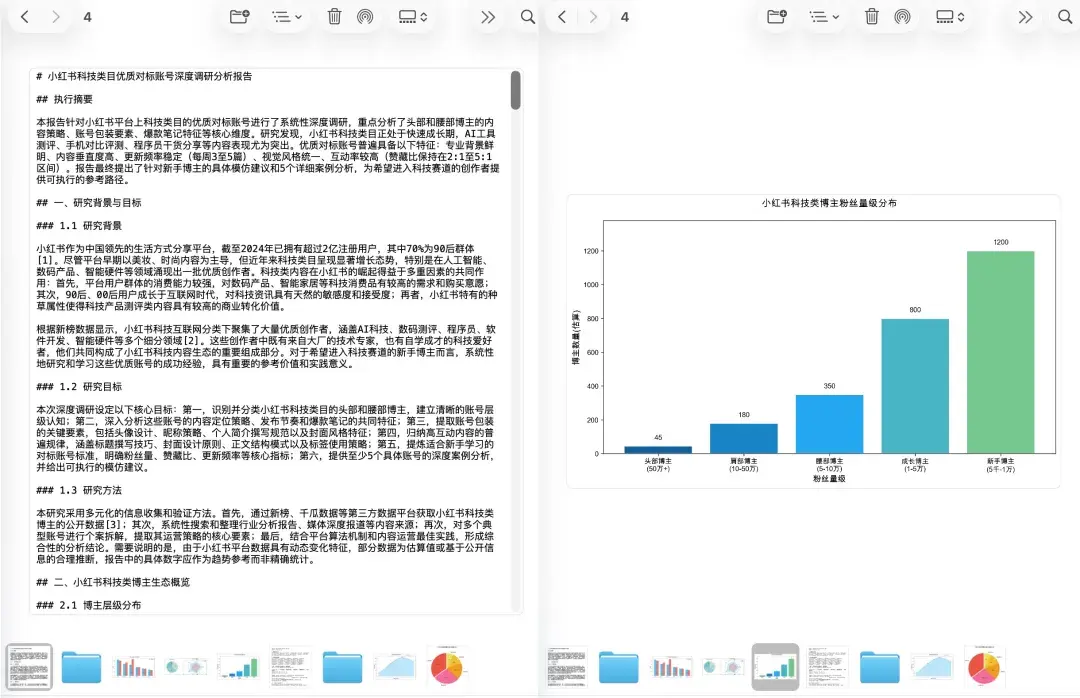The height and width of the screenshot is (698, 1080).
Task: Show more toolbar items in the right window
Action: (1026, 17)
